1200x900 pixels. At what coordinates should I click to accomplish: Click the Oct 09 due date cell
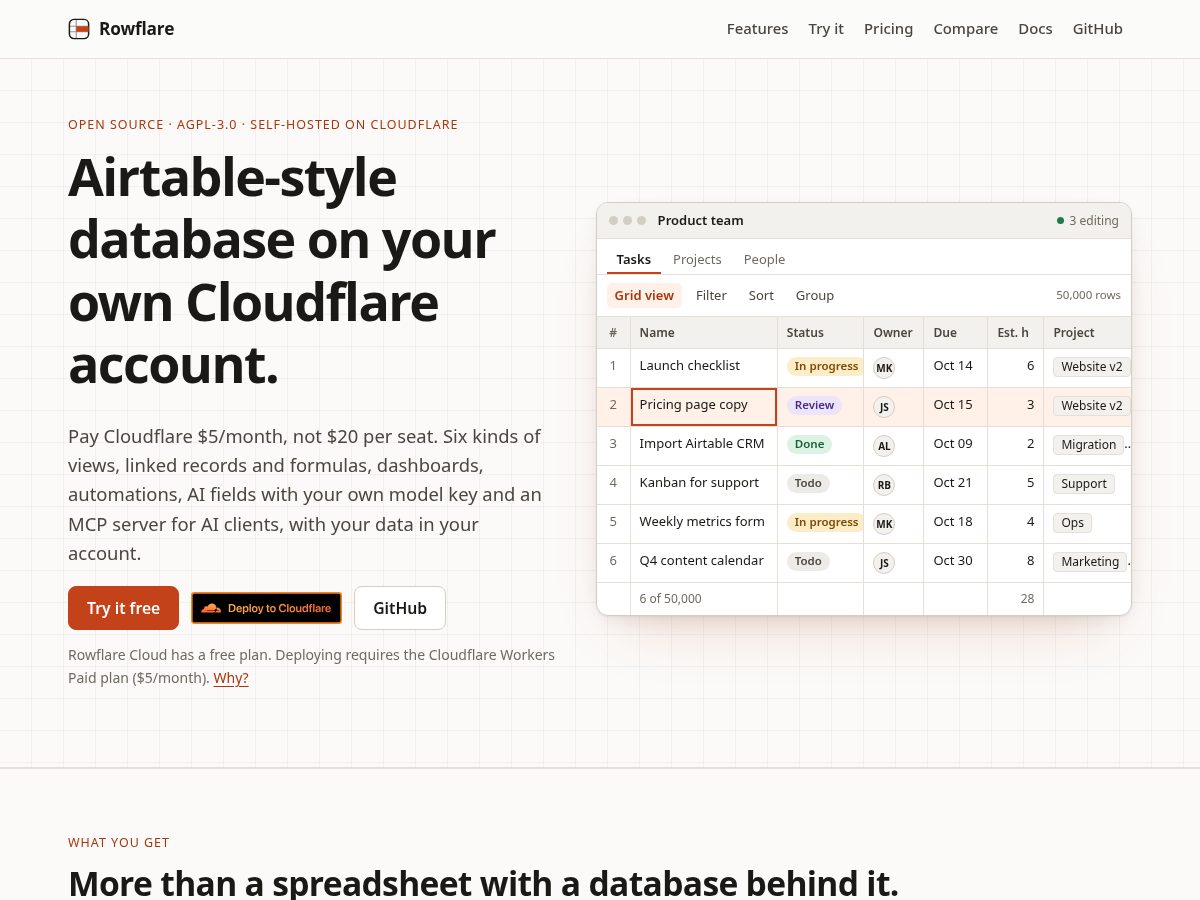pyautogui.click(x=955, y=446)
